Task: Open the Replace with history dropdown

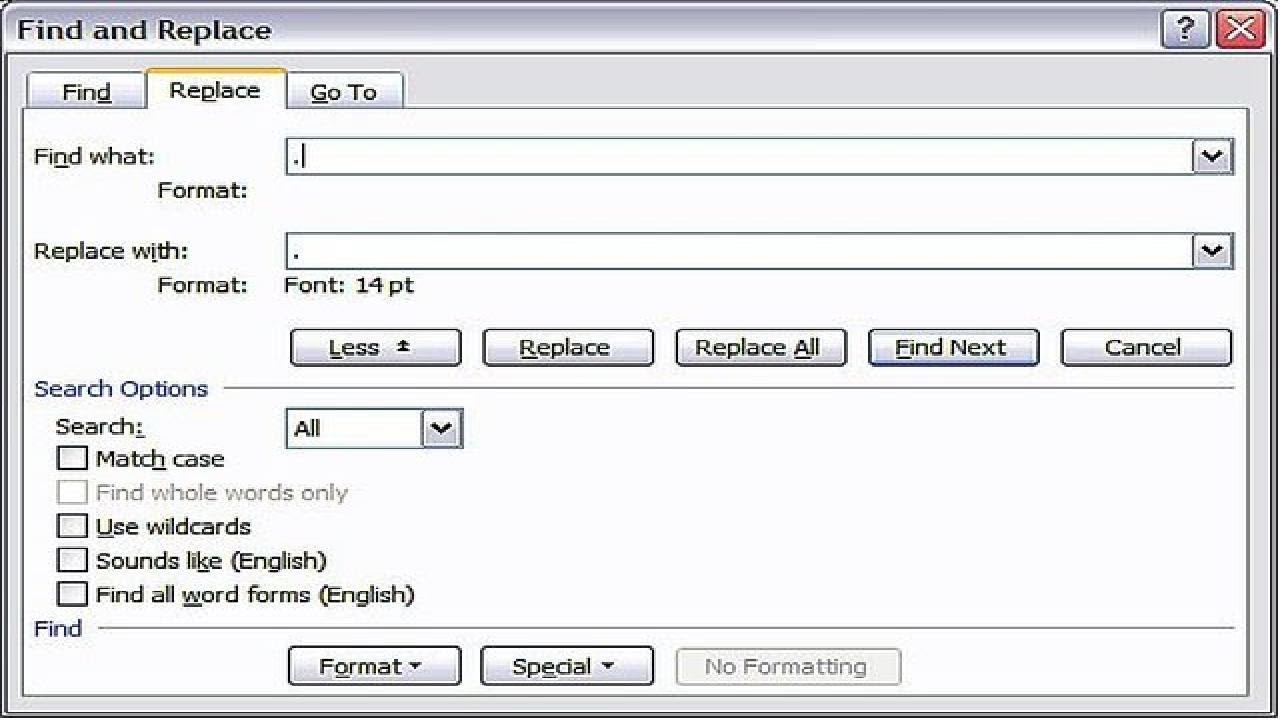Action: (1212, 251)
